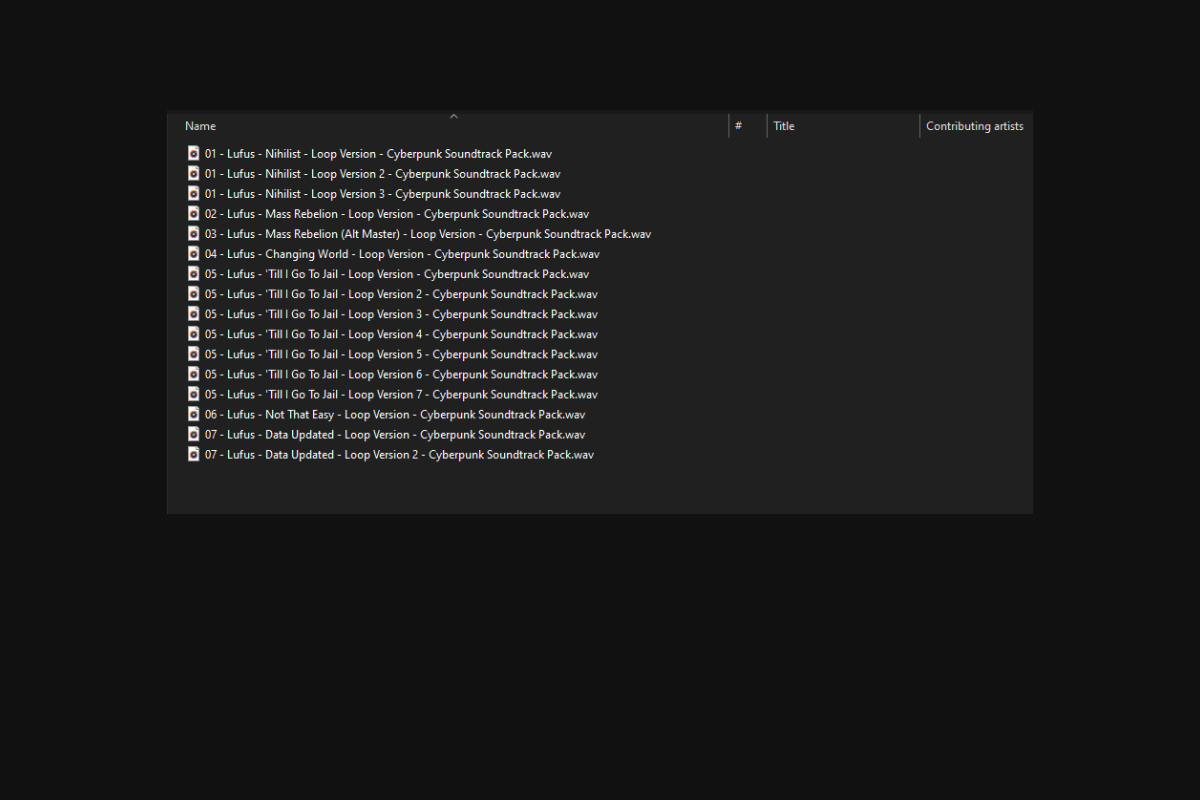
Task: Click the file icon for 02 Mass Rebelion
Action: 194,214
